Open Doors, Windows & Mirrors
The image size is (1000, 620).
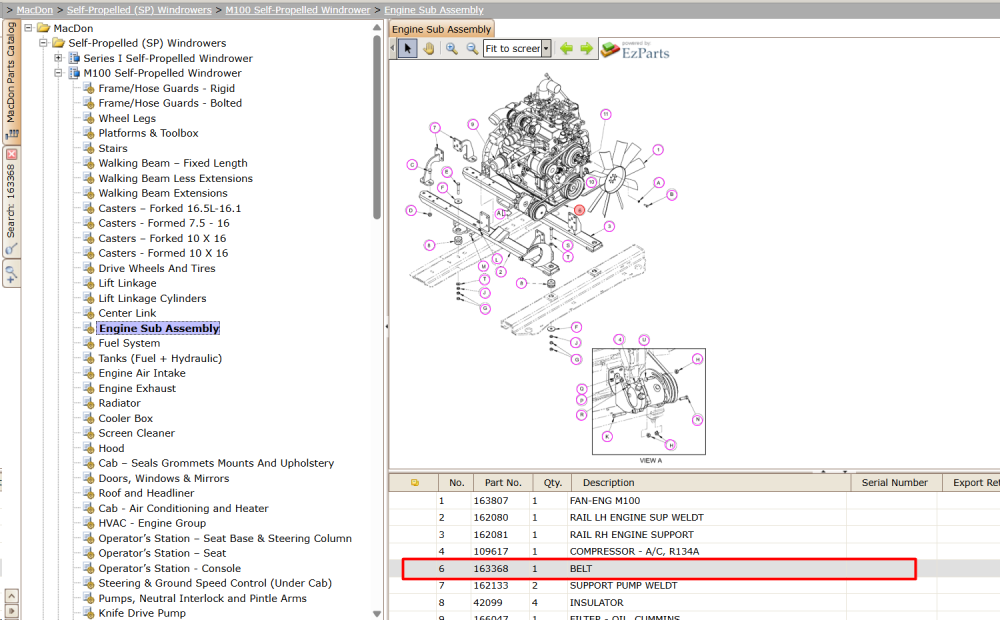click(164, 478)
